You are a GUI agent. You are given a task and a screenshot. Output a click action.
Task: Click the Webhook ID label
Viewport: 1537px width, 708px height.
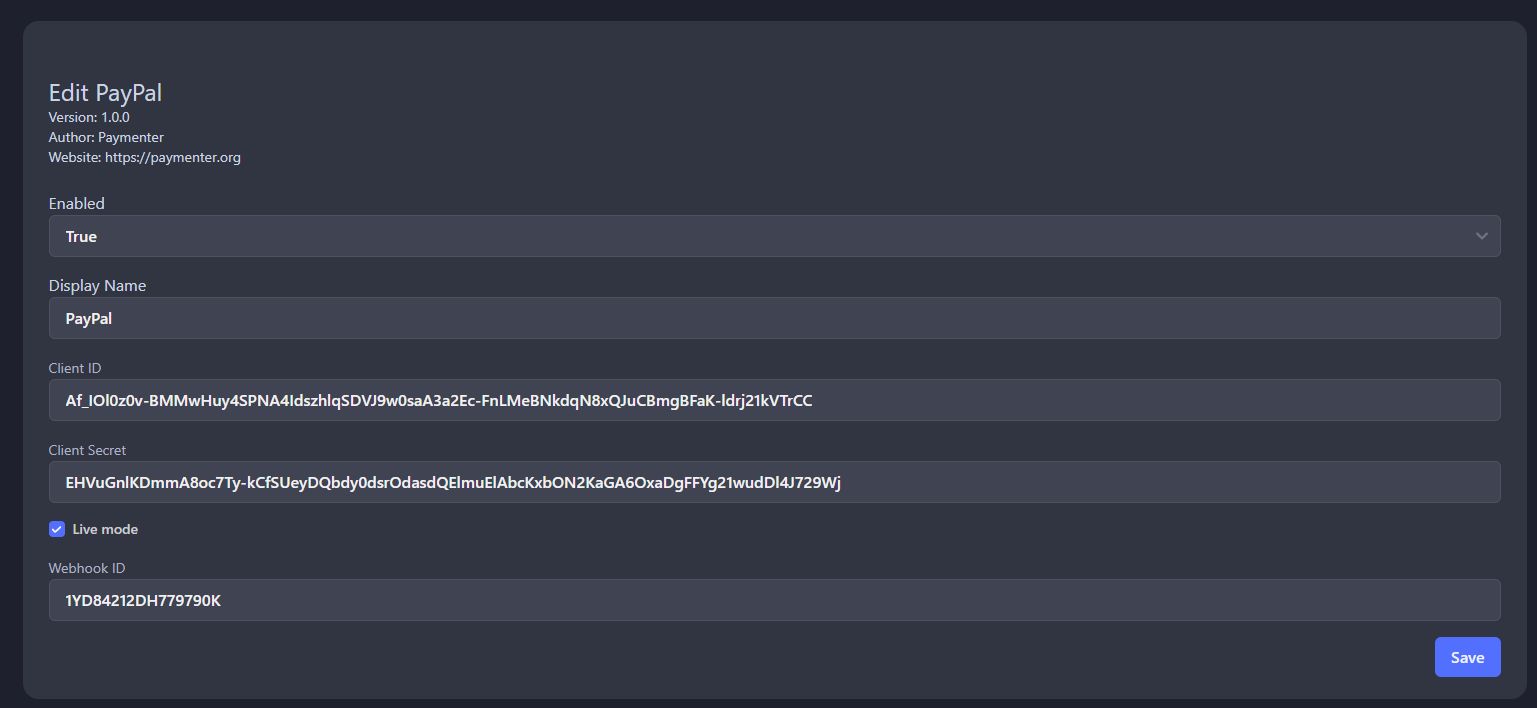click(87, 568)
